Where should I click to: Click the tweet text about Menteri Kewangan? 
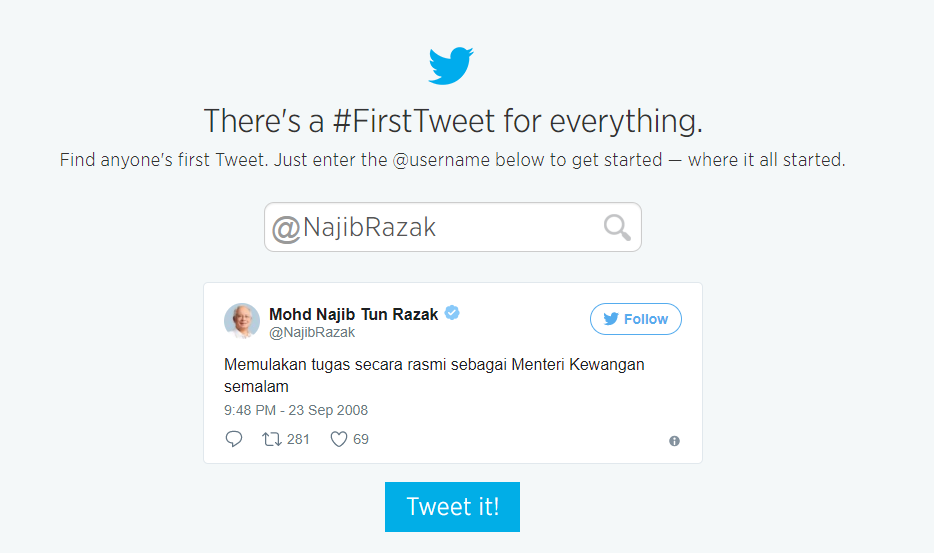[x=433, y=374]
